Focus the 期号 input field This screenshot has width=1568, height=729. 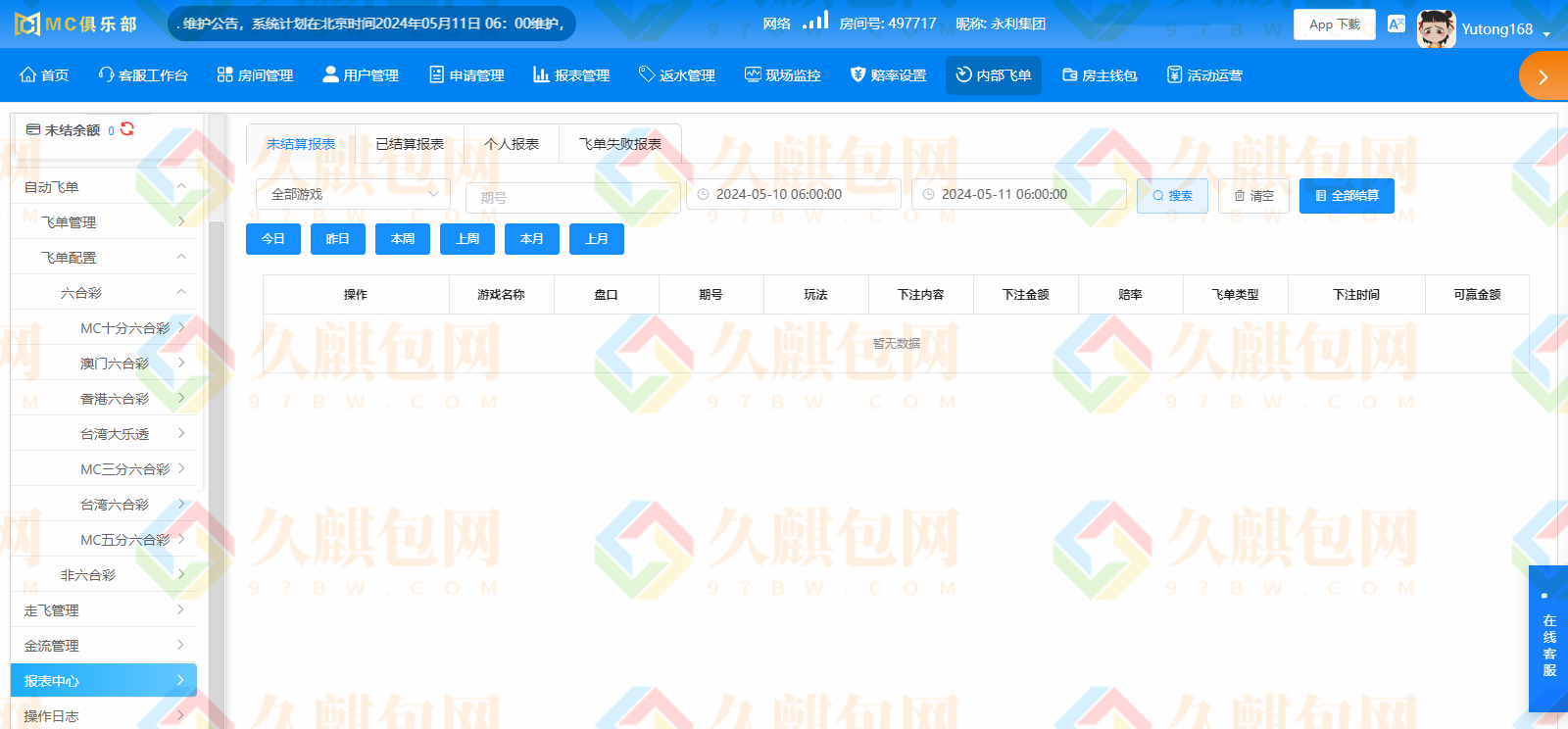click(573, 197)
